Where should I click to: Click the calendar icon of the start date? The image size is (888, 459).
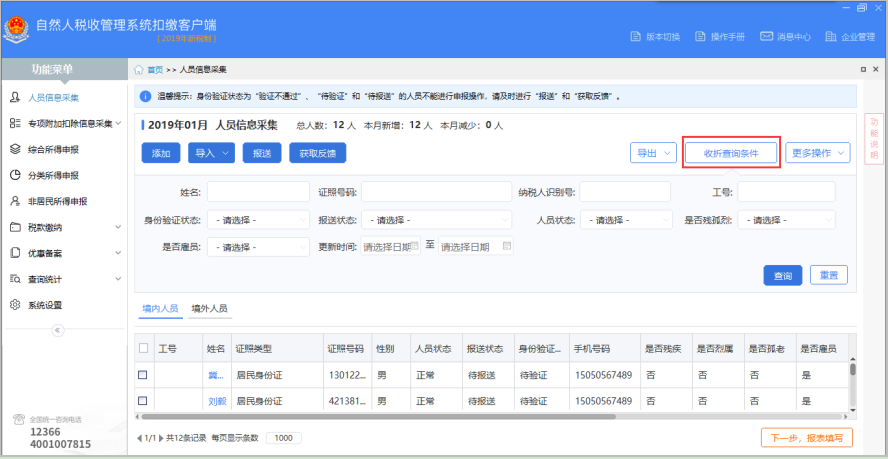click(414, 246)
